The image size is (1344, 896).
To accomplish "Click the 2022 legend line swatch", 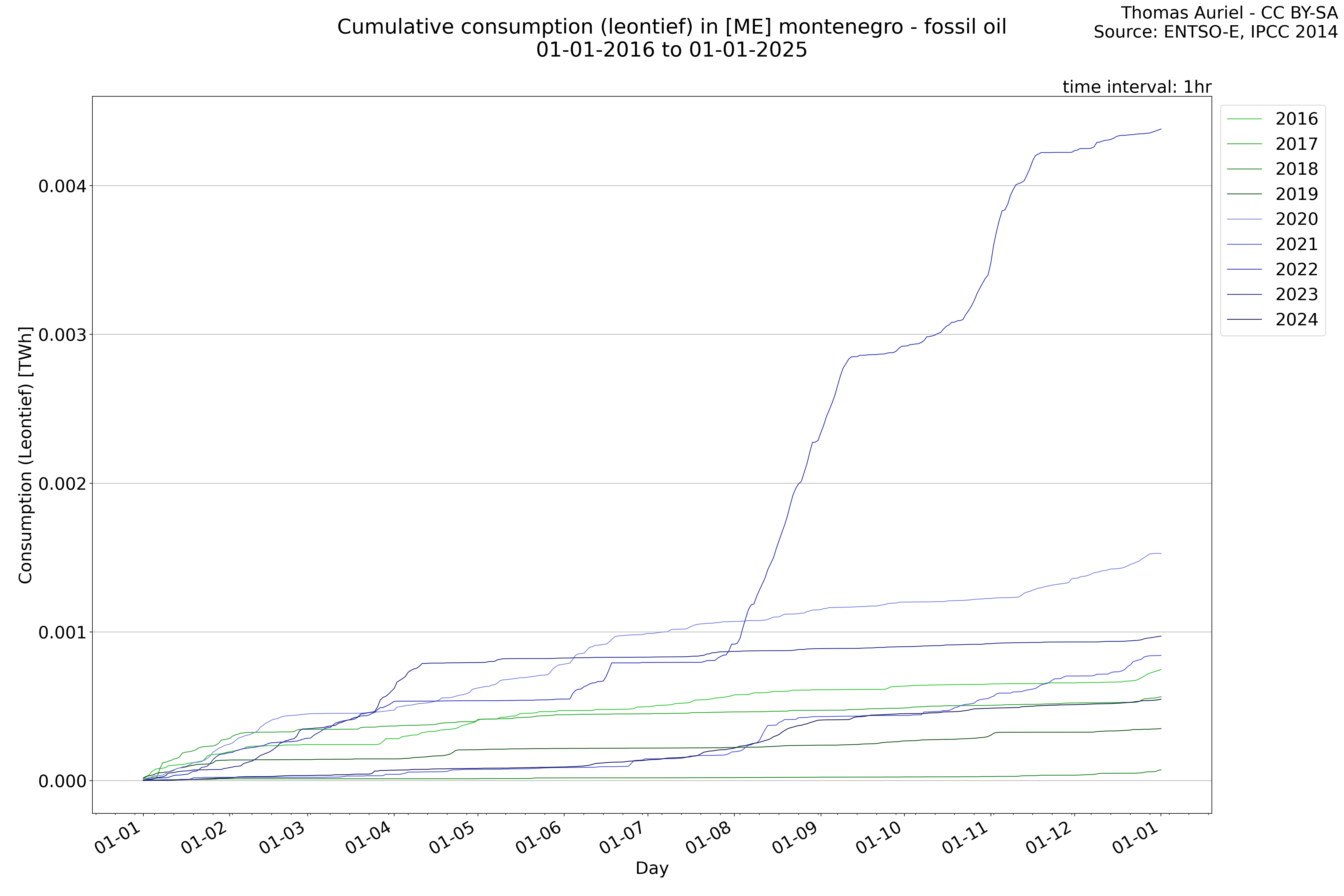I will tap(1244, 269).
